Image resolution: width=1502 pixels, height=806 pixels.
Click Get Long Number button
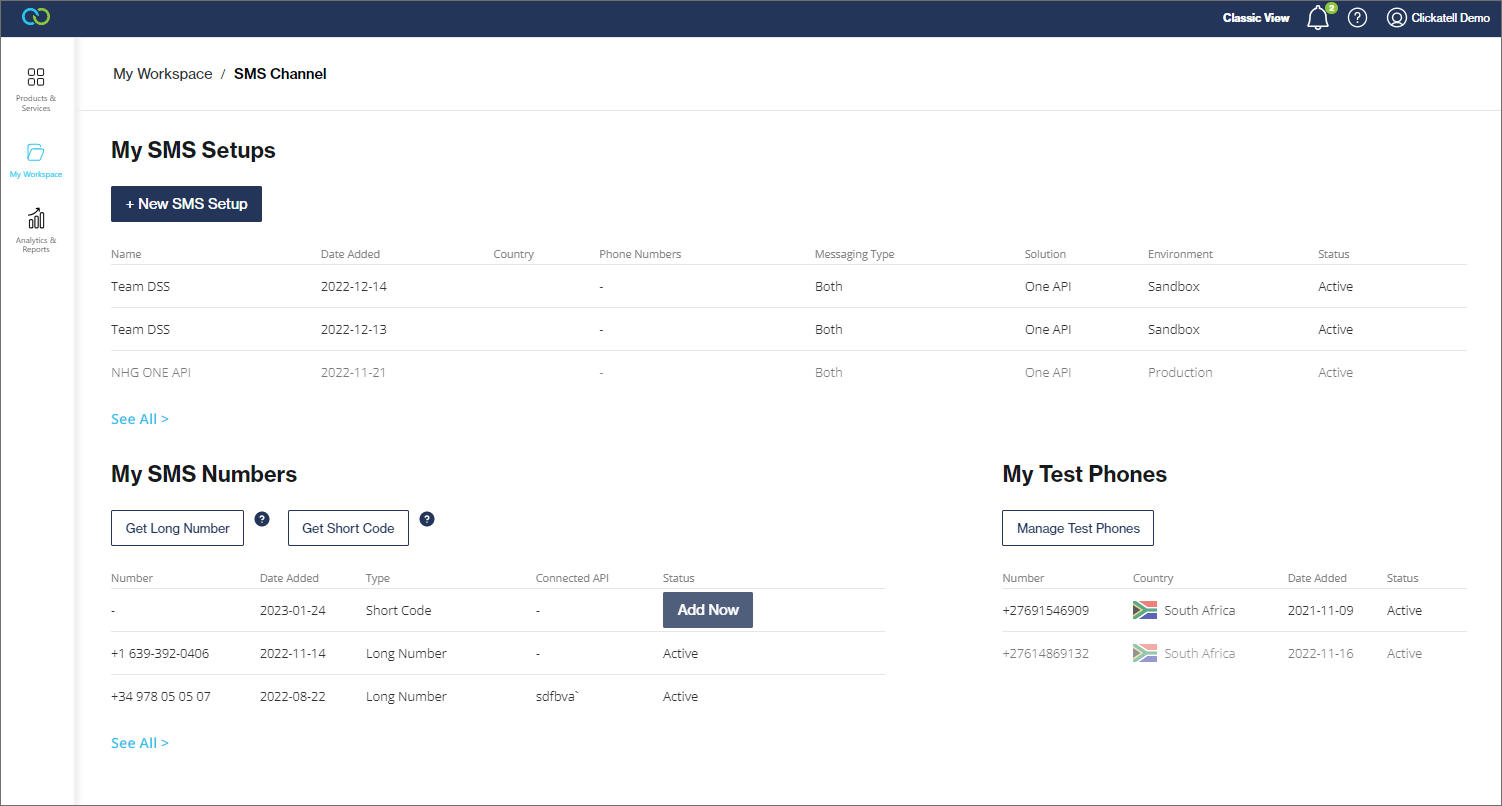click(178, 528)
